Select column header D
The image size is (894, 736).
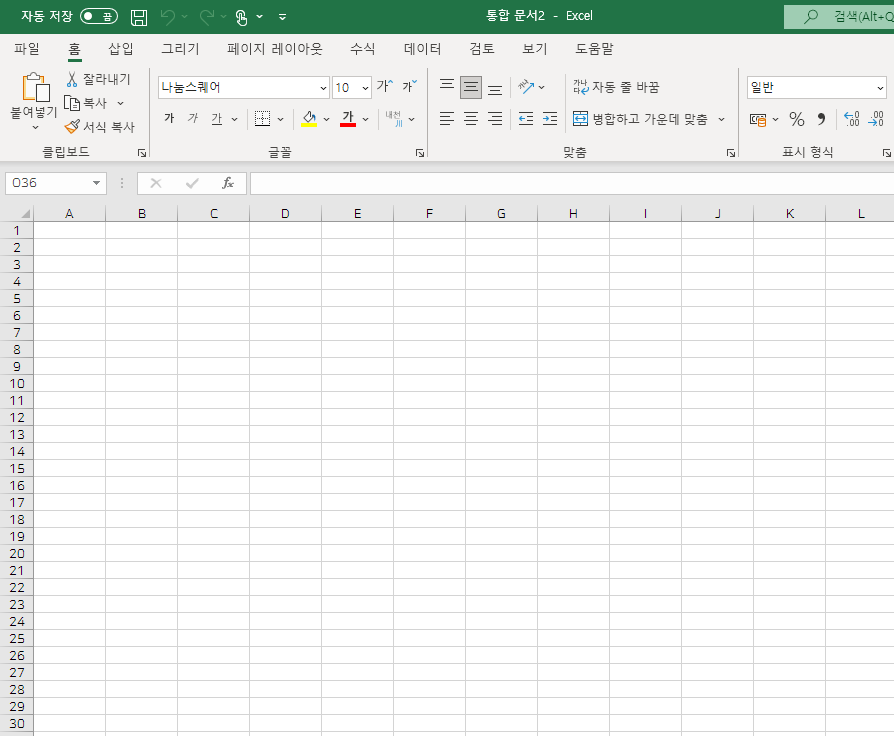tap(285, 214)
